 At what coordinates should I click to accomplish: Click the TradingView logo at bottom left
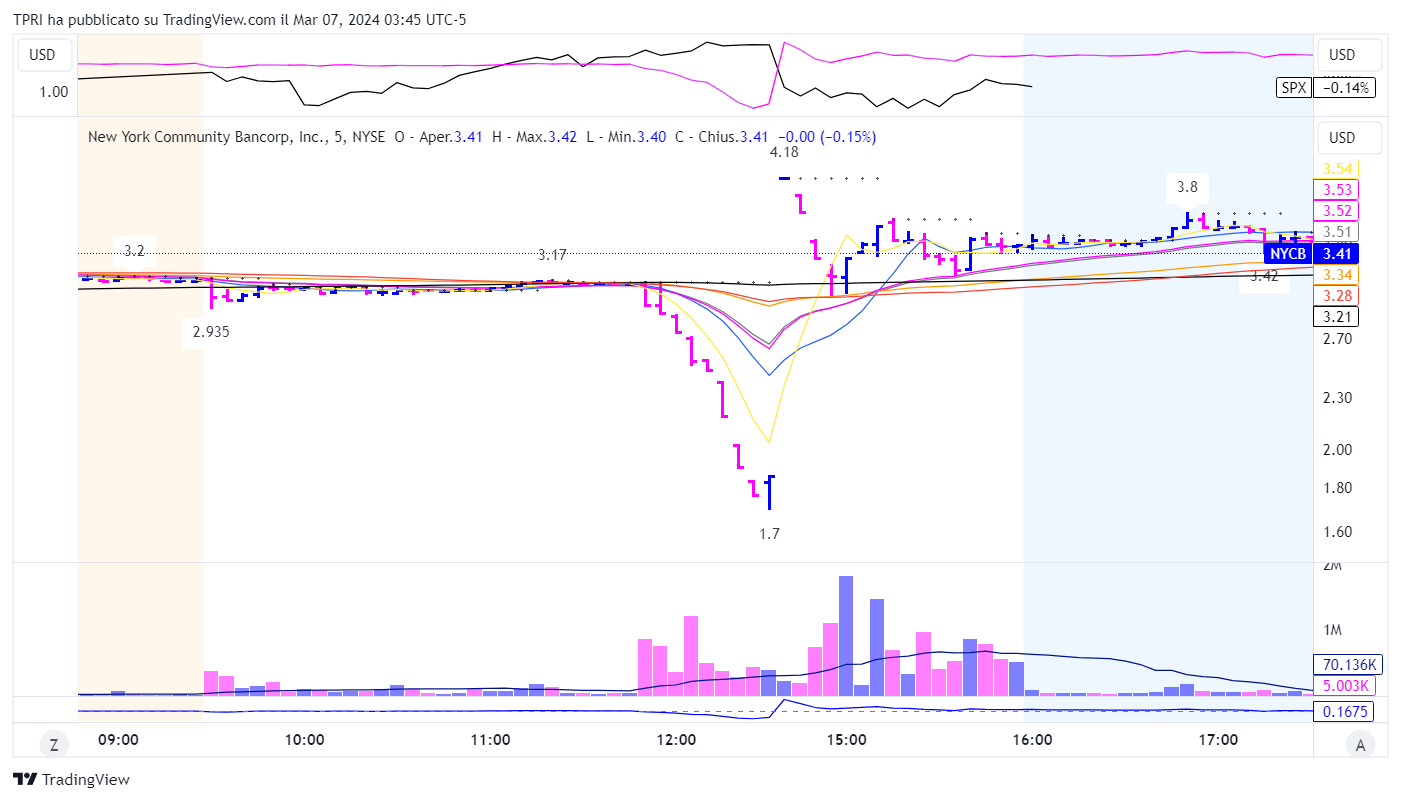click(x=71, y=779)
